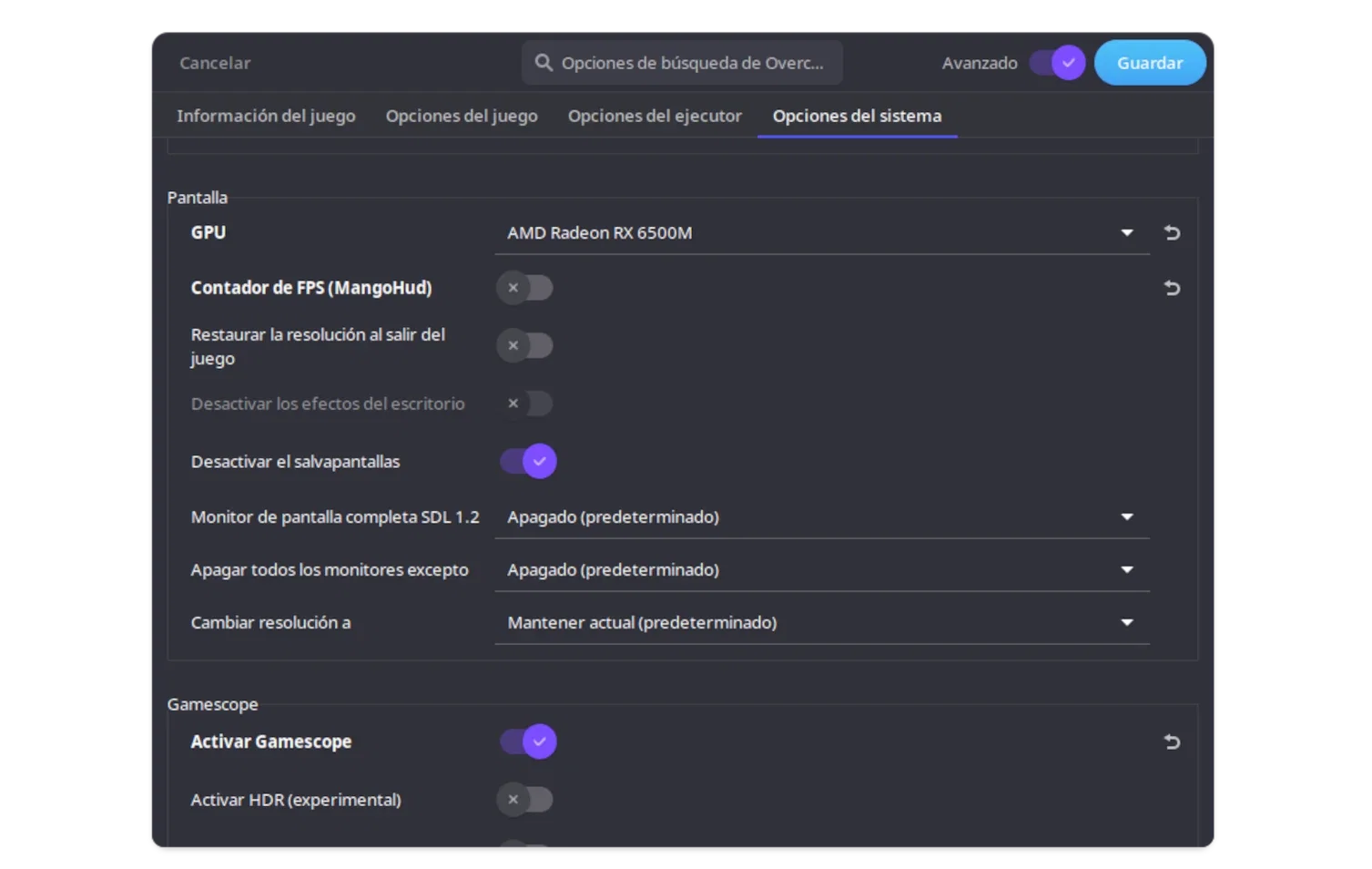
Task: Reset the GPU setting with the undo arrow
Action: tap(1172, 233)
